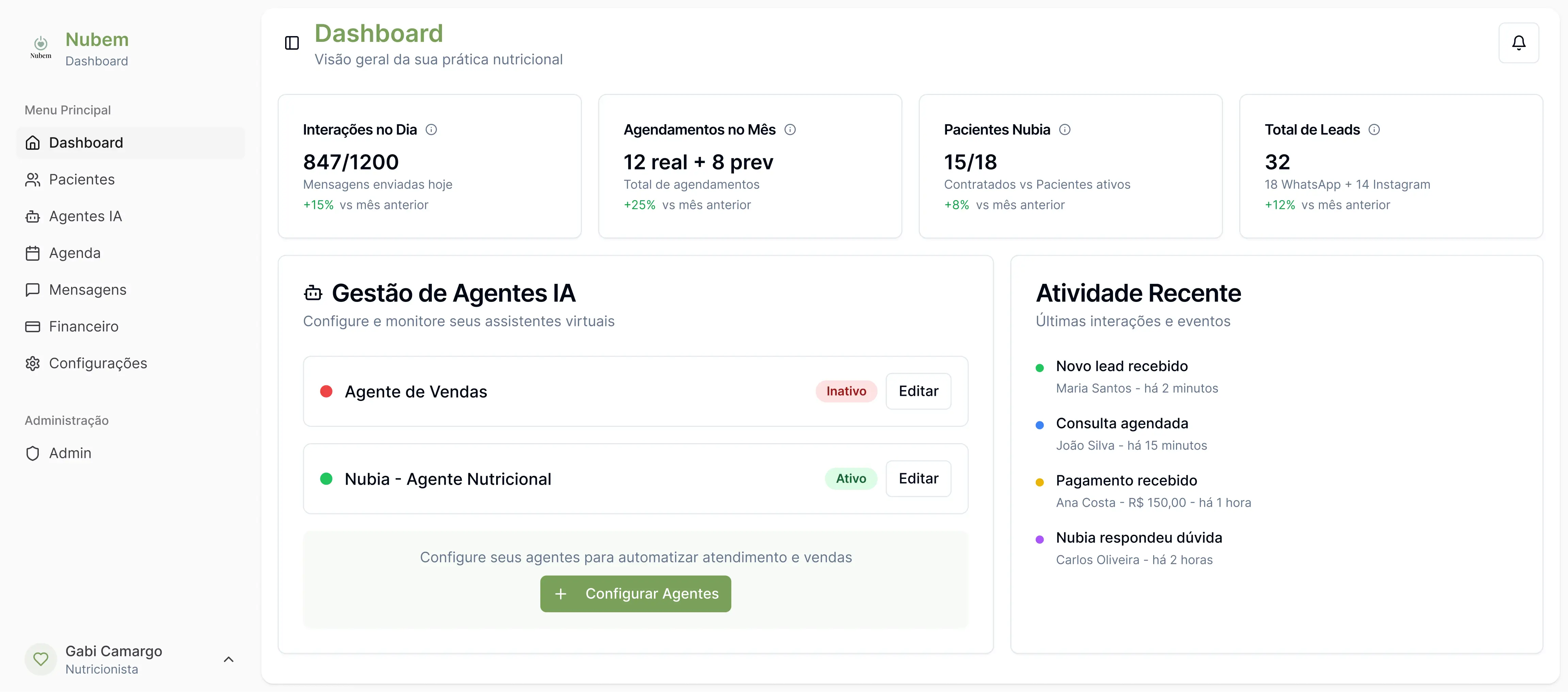The image size is (1568, 692).
Task: Click the heart avatar for Gabi Camargo
Action: point(41,659)
